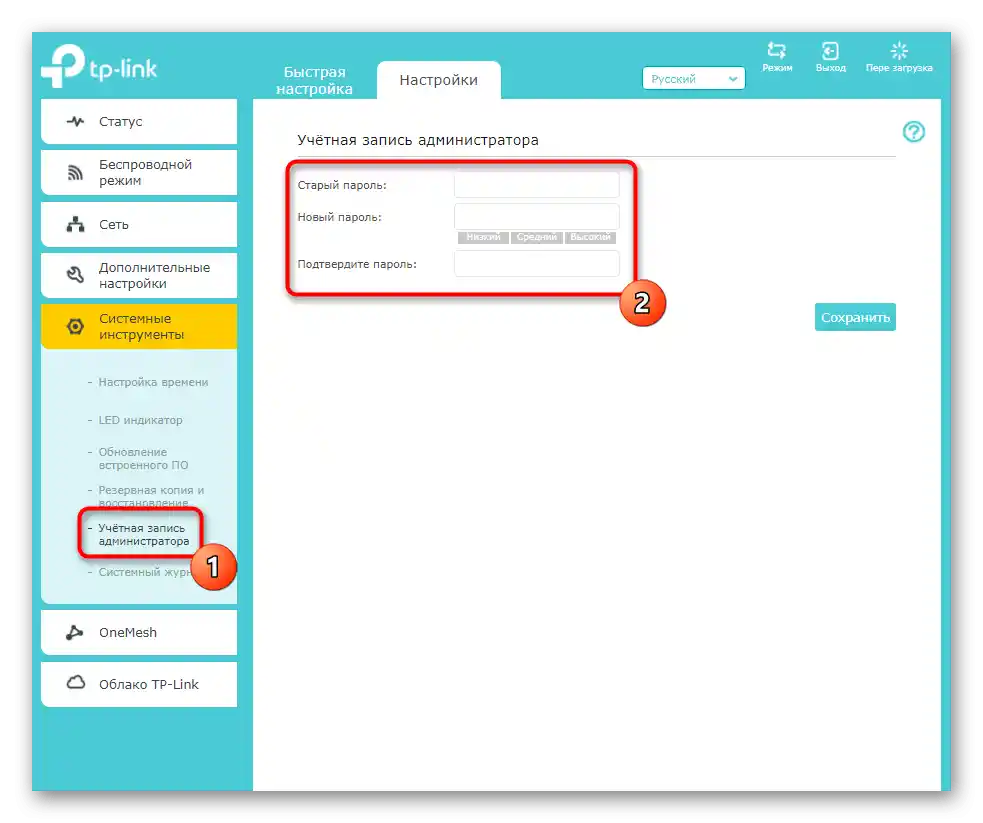
Task: Click the Статус pulse icon
Action: [75, 122]
